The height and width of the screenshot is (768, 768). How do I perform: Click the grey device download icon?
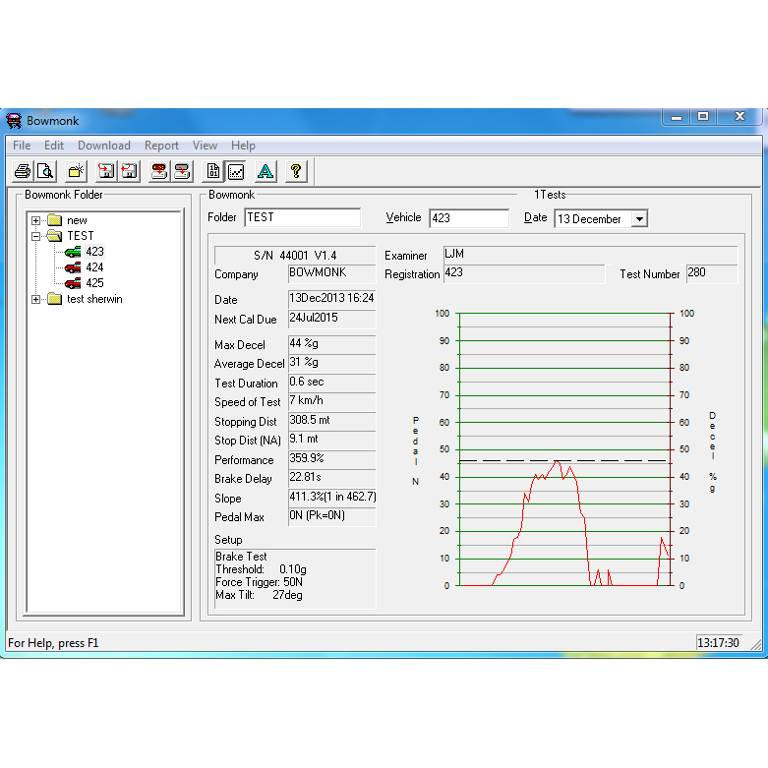pos(182,171)
